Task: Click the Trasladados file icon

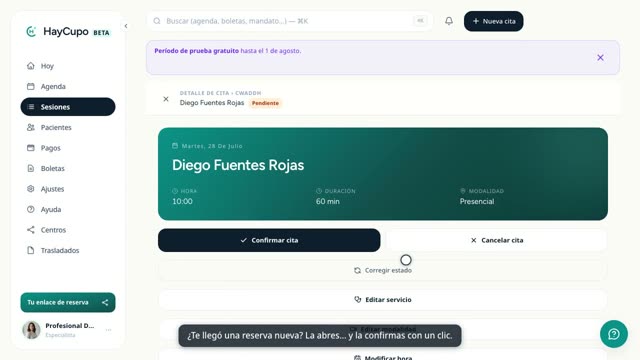Action: [31, 250]
